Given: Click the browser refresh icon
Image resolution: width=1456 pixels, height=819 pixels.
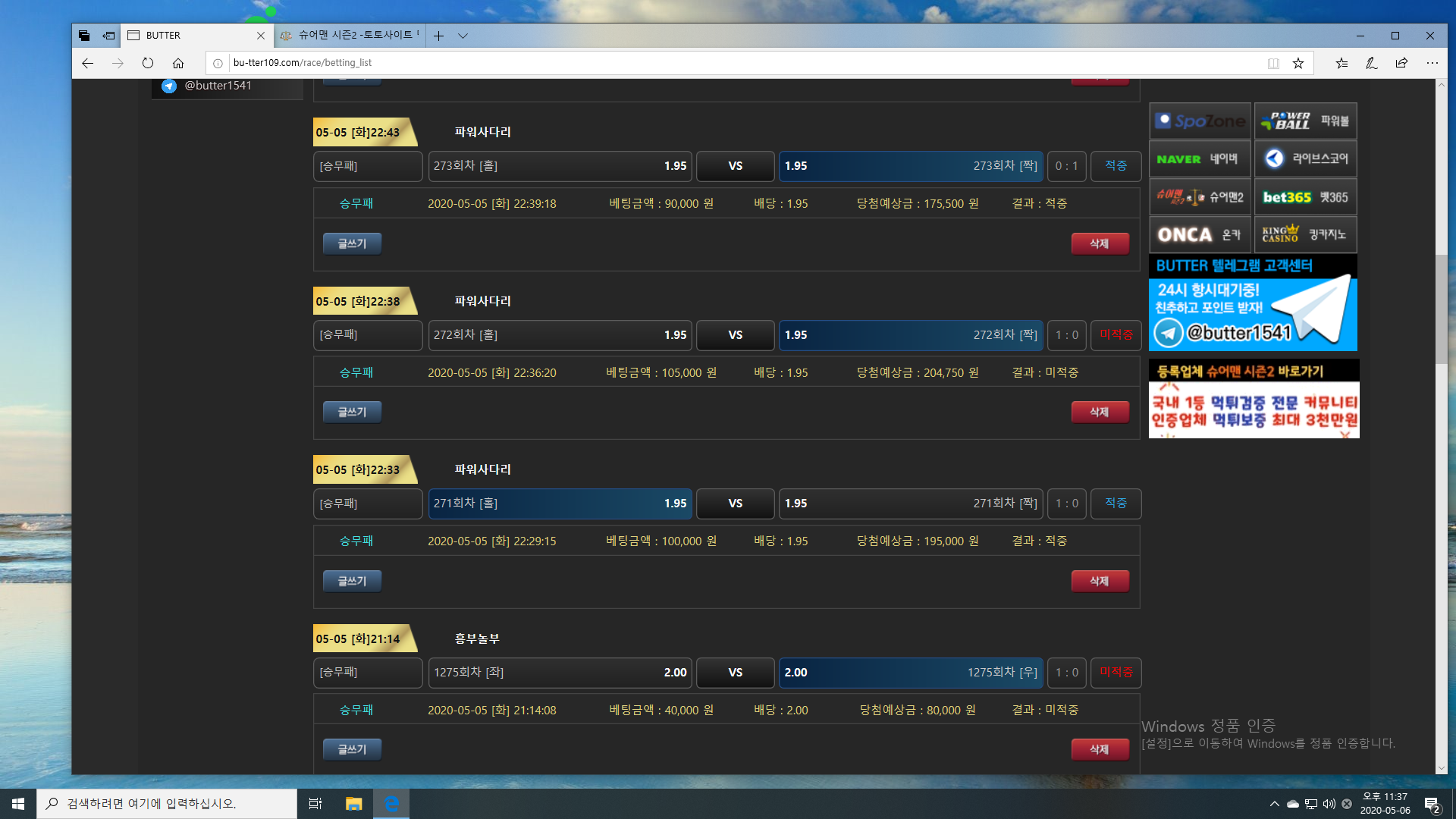Looking at the screenshot, I should pyautogui.click(x=148, y=63).
